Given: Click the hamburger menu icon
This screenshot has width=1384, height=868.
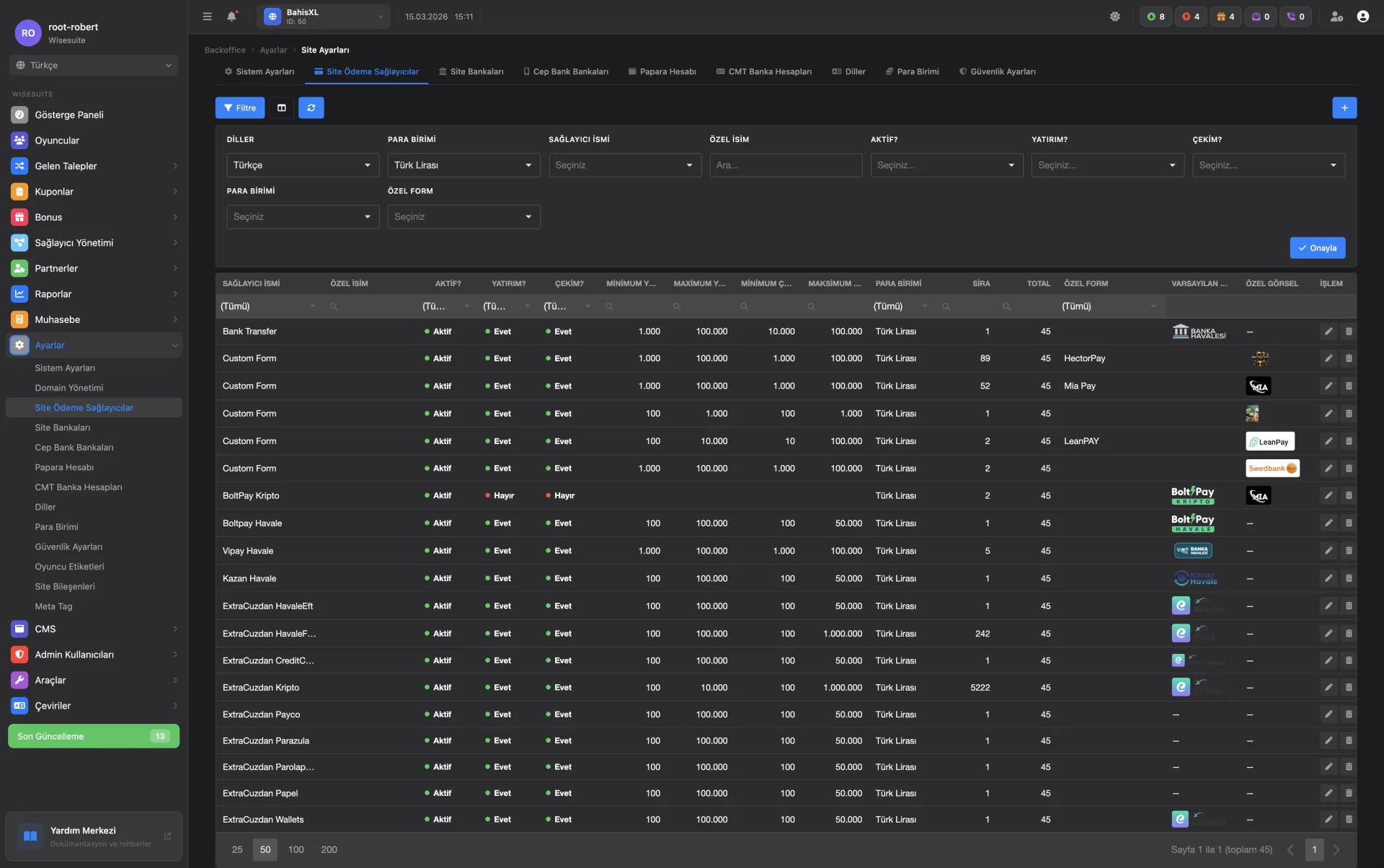Looking at the screenshot, I should tap(207, 17).
